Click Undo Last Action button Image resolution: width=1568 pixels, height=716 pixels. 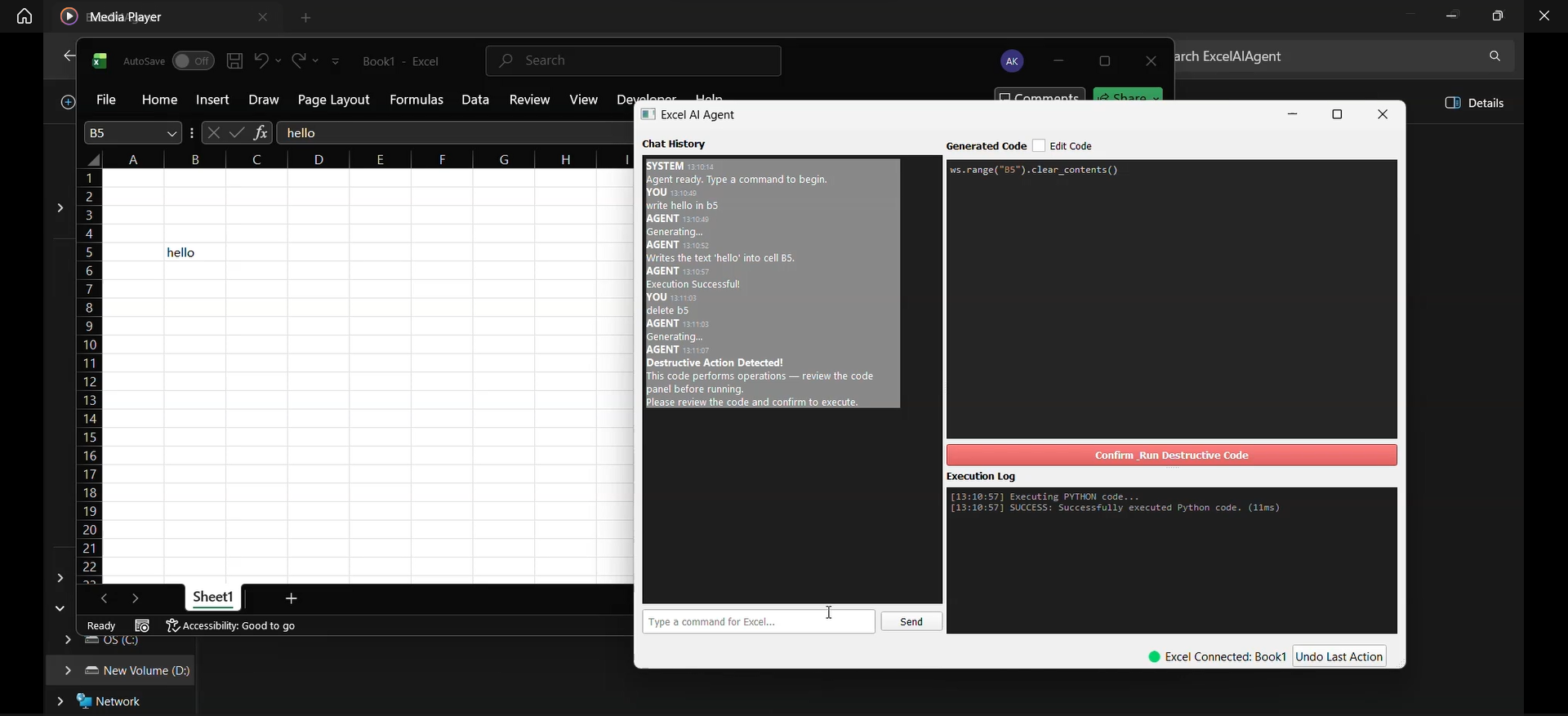click(x=1339, y=656)
